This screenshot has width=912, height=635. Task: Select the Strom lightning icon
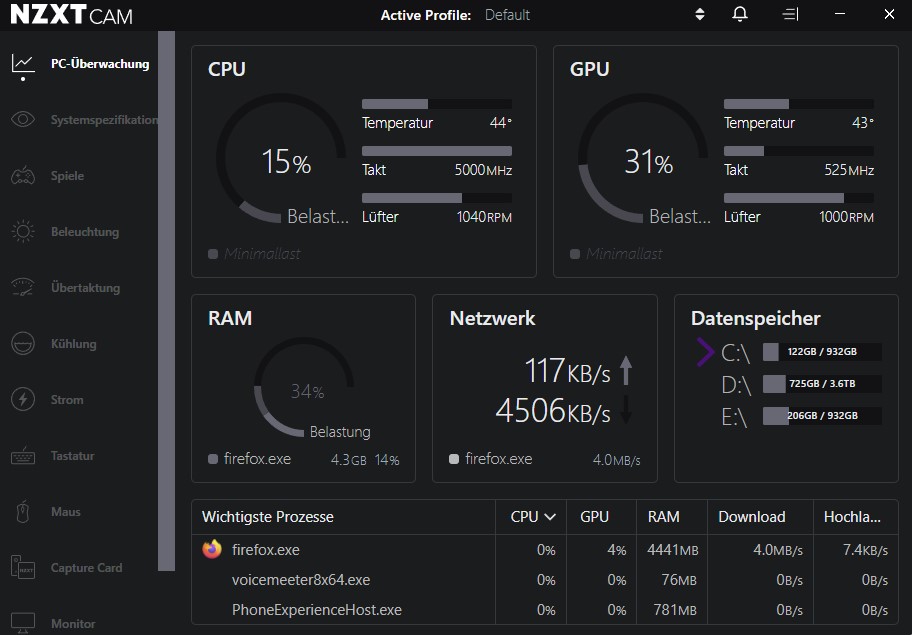[x=22, y=399]
